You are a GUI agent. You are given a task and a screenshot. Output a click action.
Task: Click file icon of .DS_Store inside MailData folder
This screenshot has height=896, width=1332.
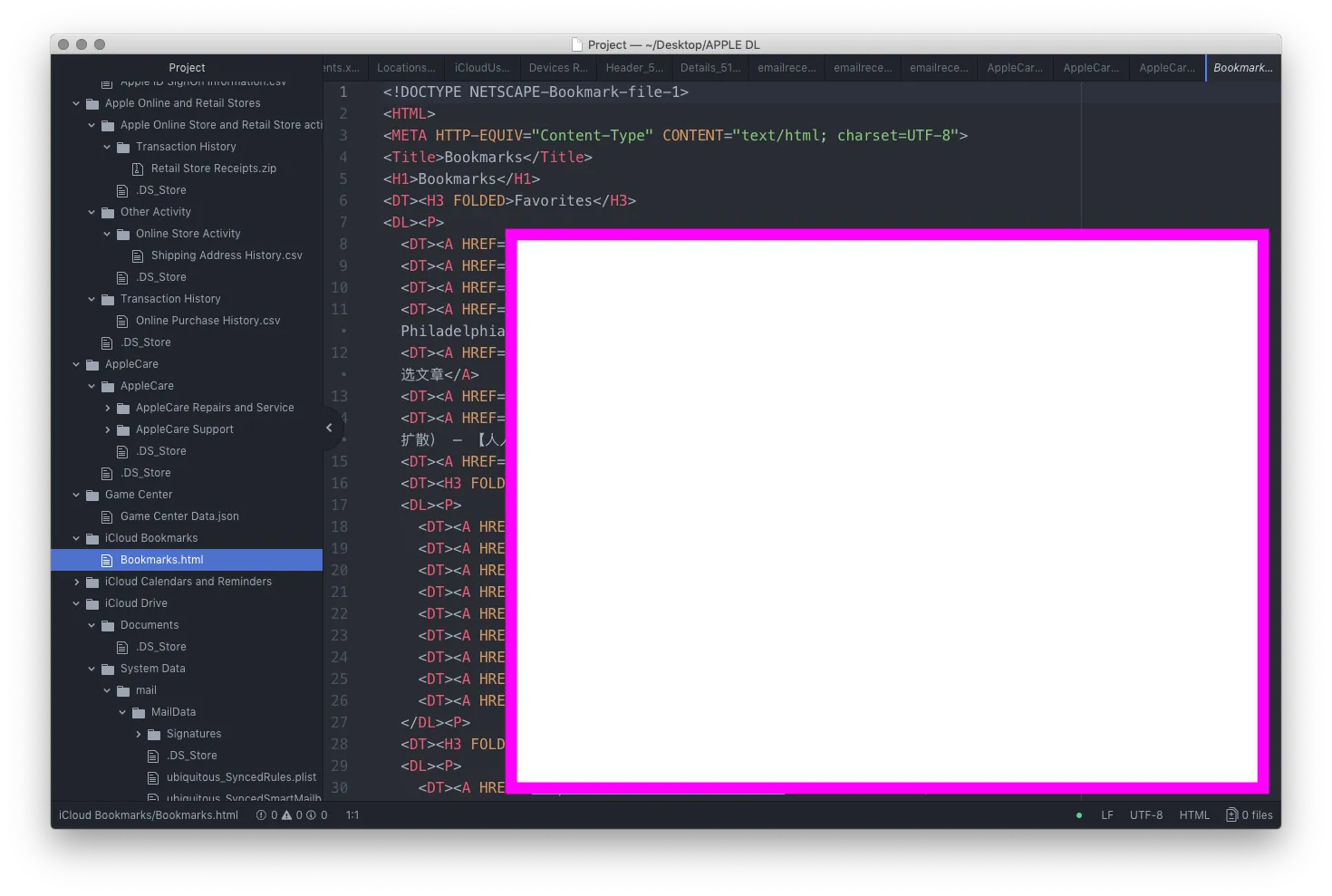point(153,756)
